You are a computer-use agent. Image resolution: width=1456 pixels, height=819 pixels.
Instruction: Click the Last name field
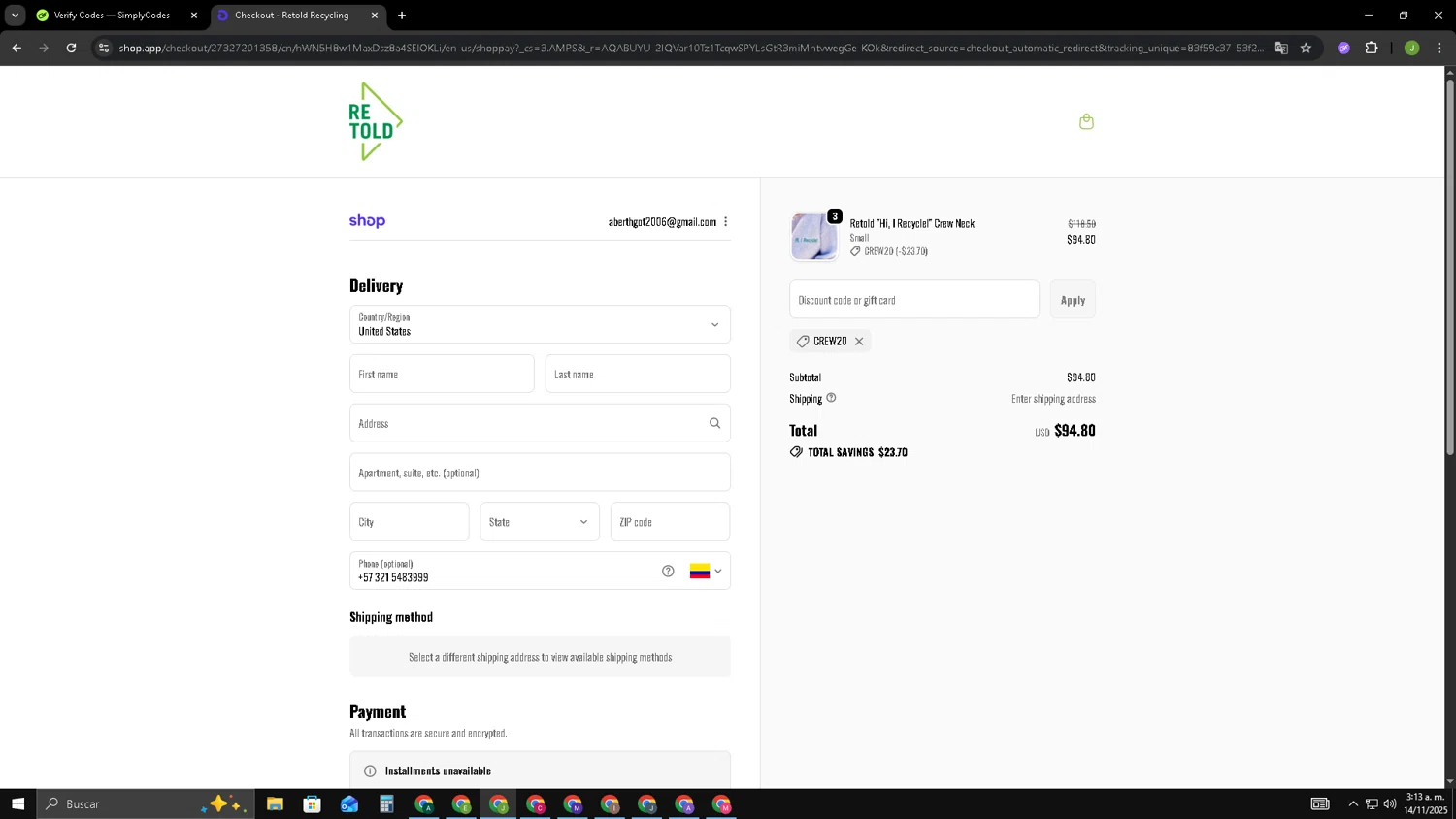(638, 374)
